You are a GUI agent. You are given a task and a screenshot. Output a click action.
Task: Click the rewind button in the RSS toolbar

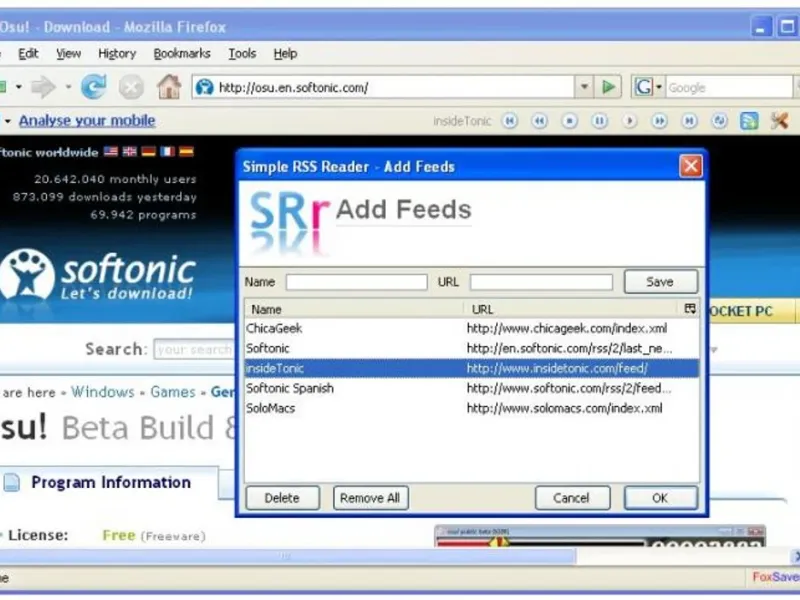pos(539,121)
